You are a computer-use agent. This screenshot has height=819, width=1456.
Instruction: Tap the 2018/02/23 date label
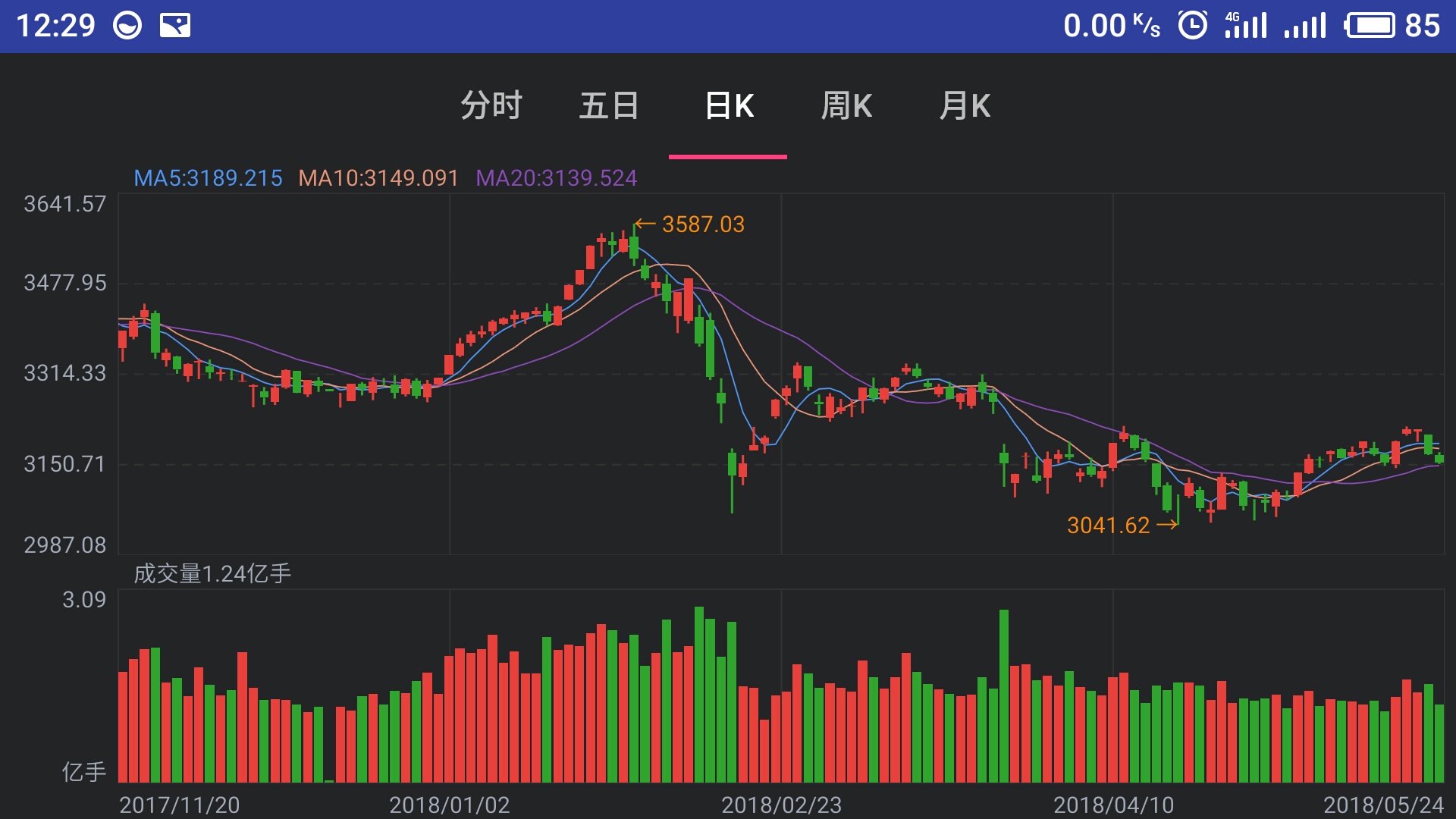(x=781, y=805)
